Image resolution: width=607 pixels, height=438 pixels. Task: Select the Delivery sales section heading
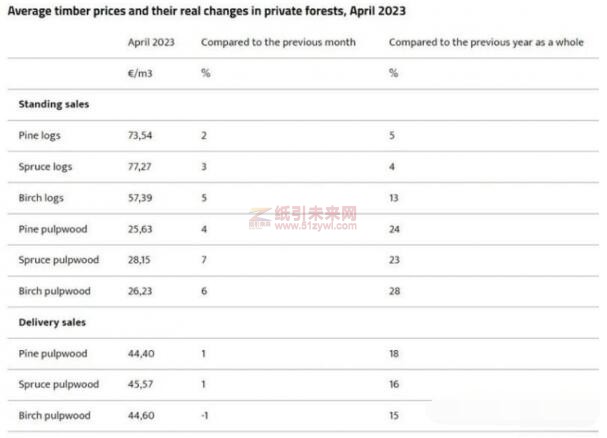[x=52, y=322]
